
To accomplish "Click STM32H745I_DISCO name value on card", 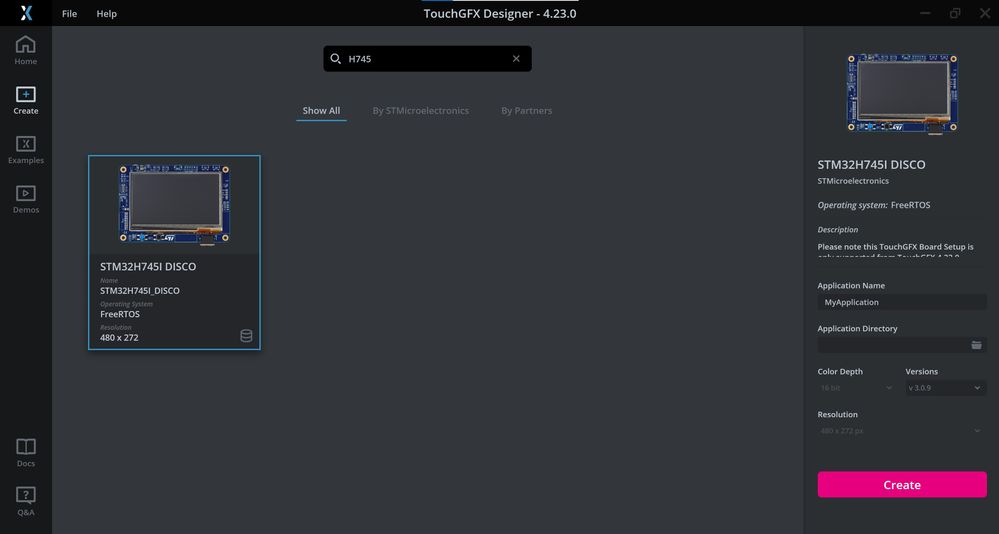I will pos(140,291).
